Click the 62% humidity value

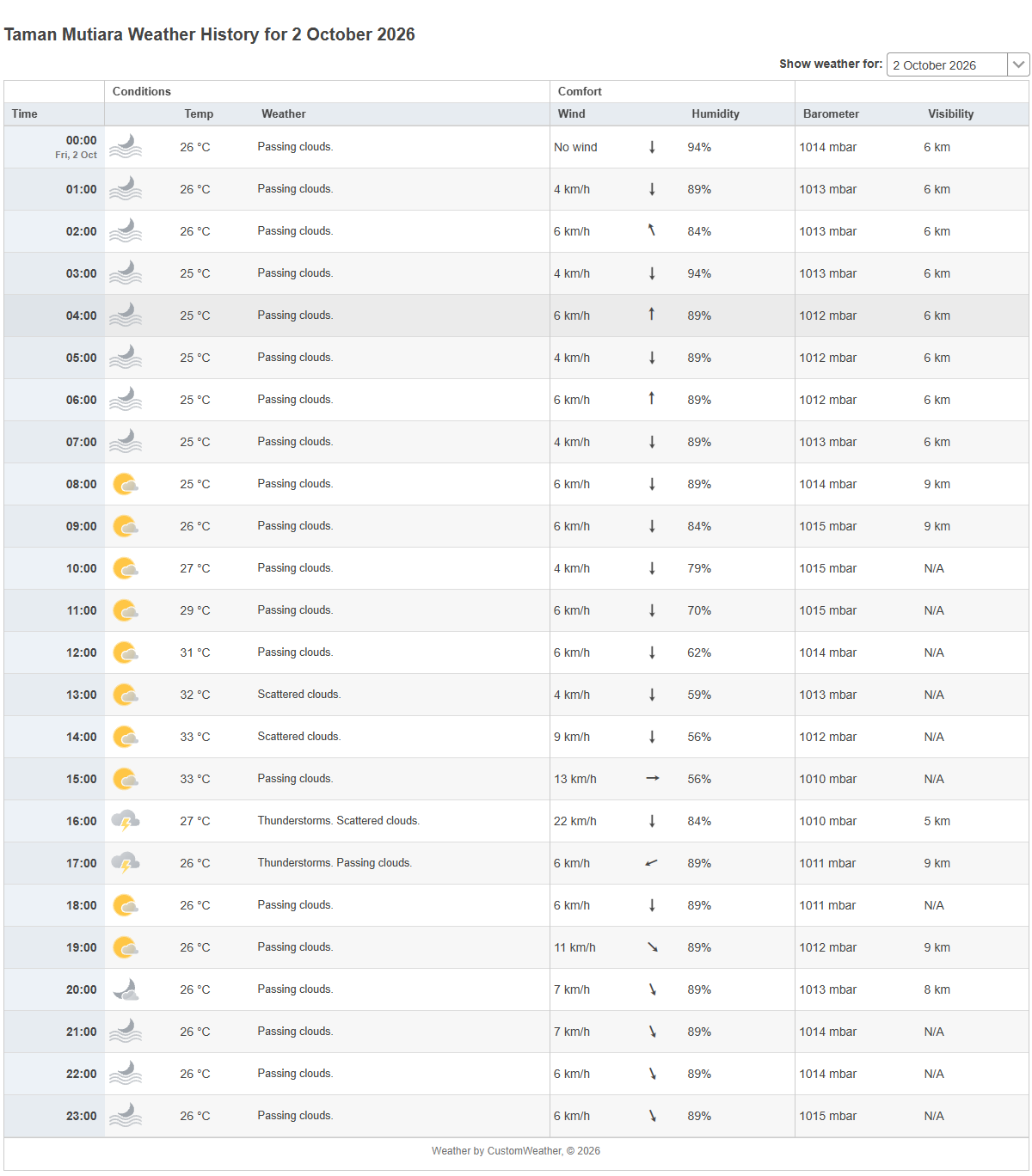[x=699, y=652]
